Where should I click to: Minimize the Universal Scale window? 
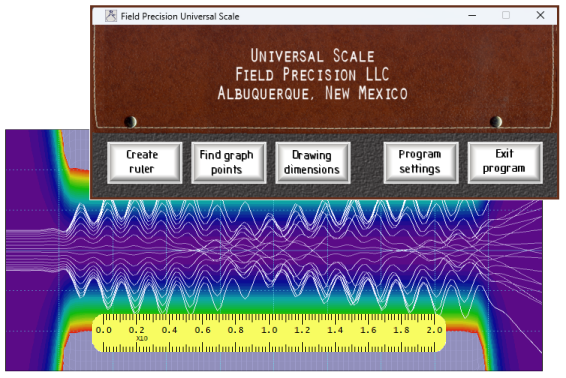pos(472,16)
